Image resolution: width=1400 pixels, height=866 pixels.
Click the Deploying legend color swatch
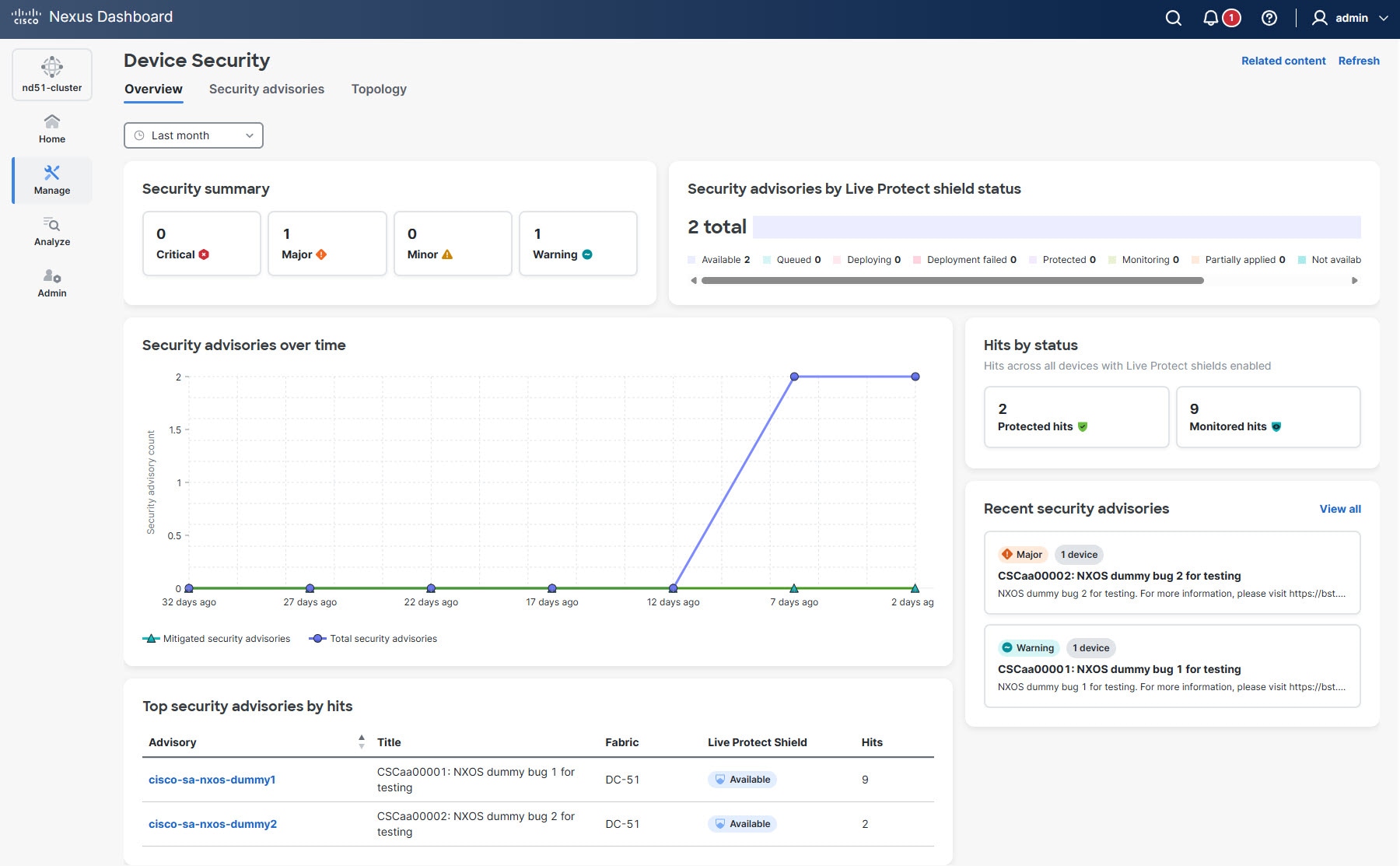837,260
